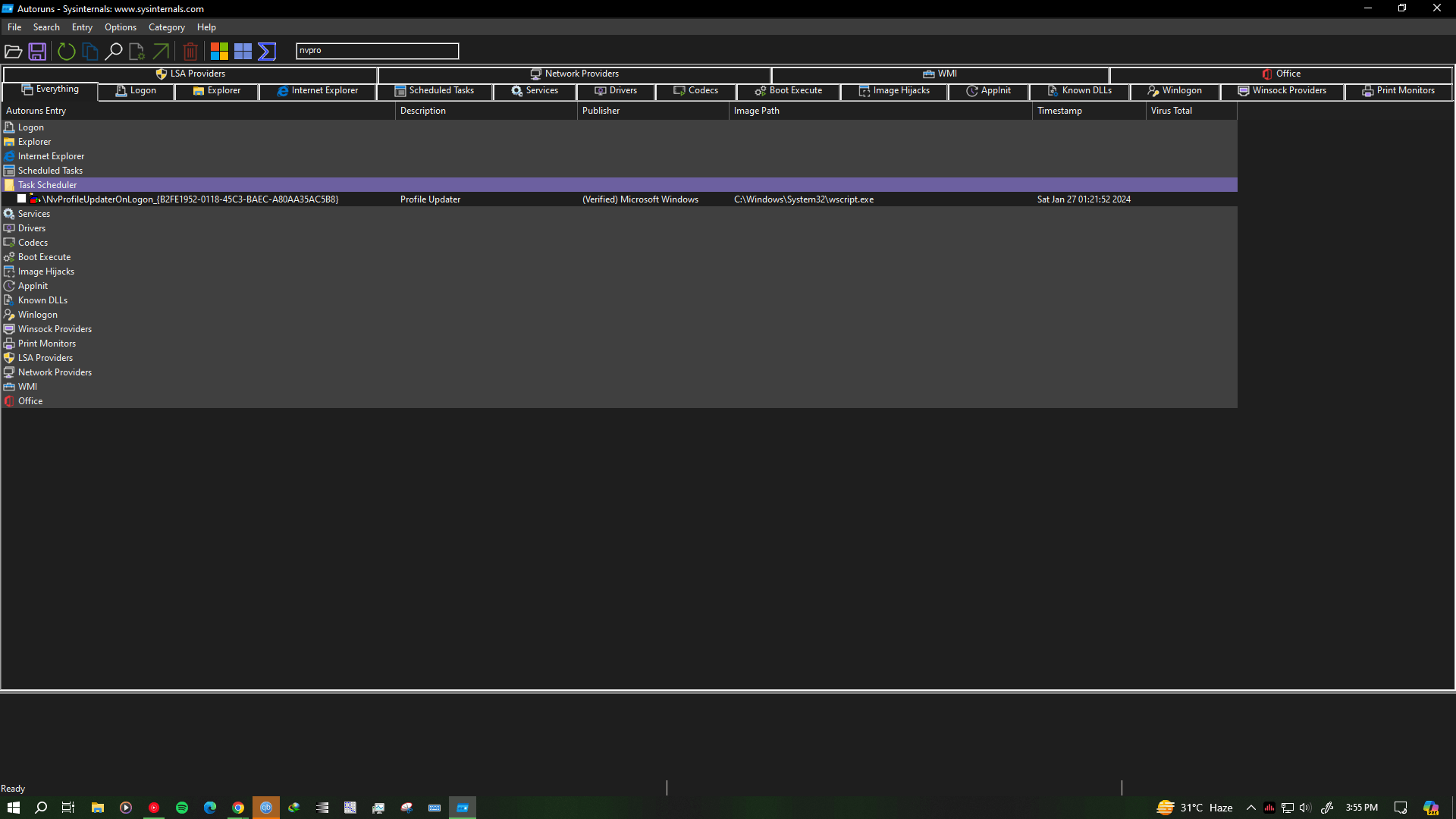Click the green Jump to Entry arrow
The height and width of the screenshot is (819, 1456).
click(x=161, y=52)
